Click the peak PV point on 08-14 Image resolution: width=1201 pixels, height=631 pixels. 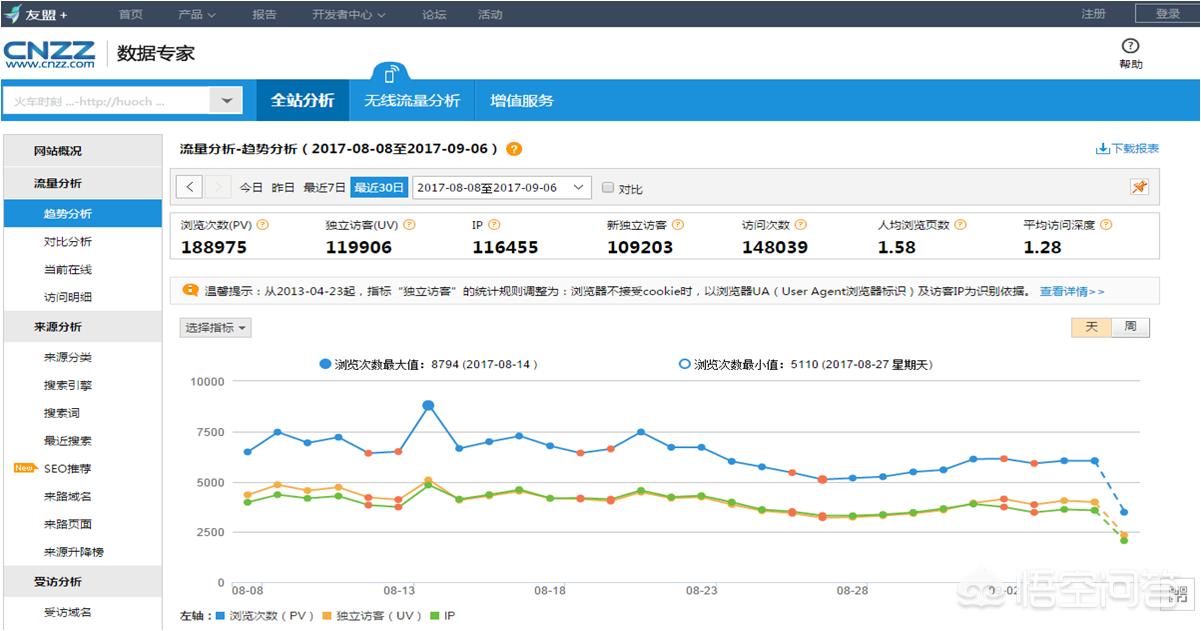click(x=428, y=405)
